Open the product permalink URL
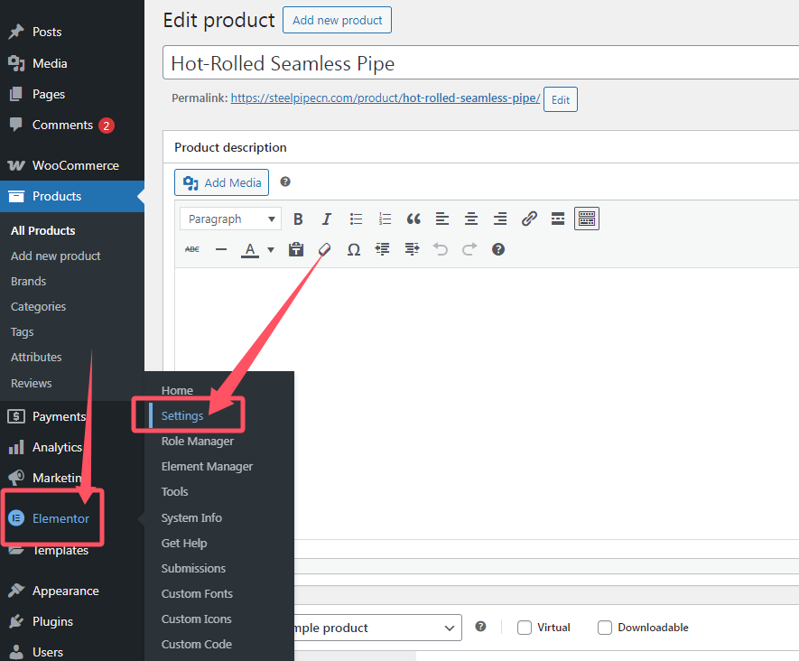The height and width of the screenshot is (661, 799). click(x=385, y=98)
